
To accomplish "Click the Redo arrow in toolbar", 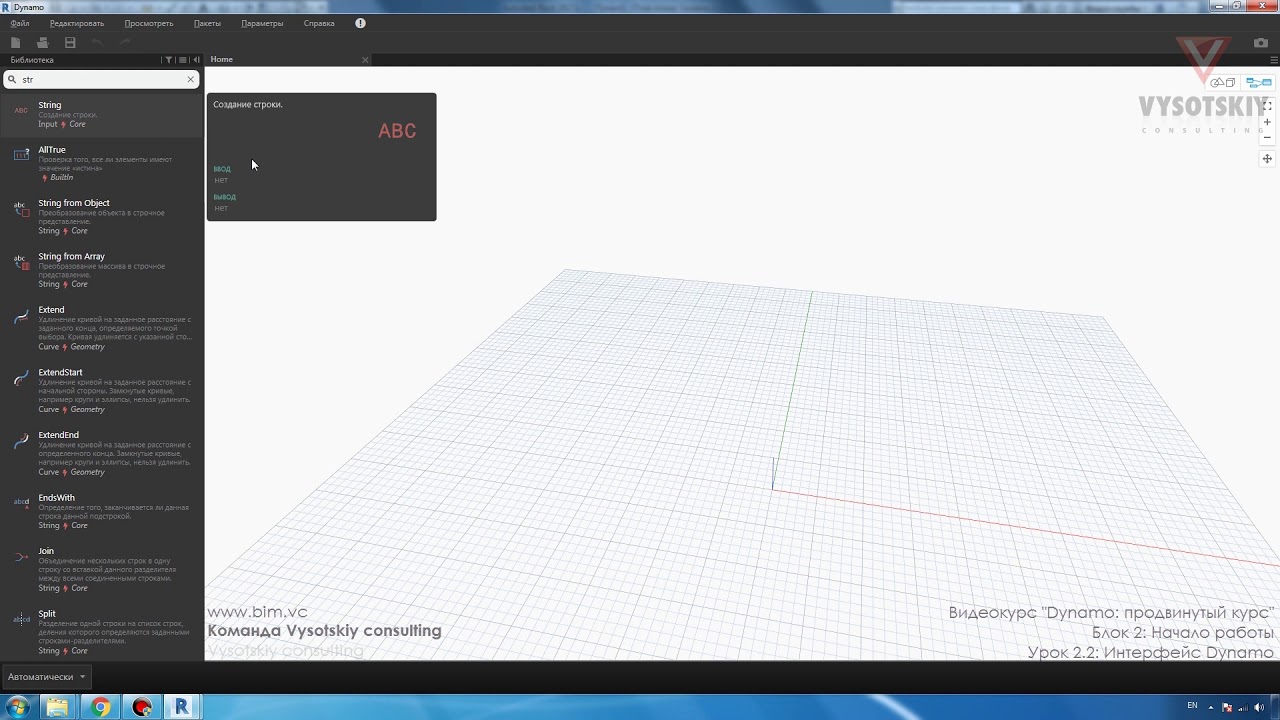I will tap(125, 43).
